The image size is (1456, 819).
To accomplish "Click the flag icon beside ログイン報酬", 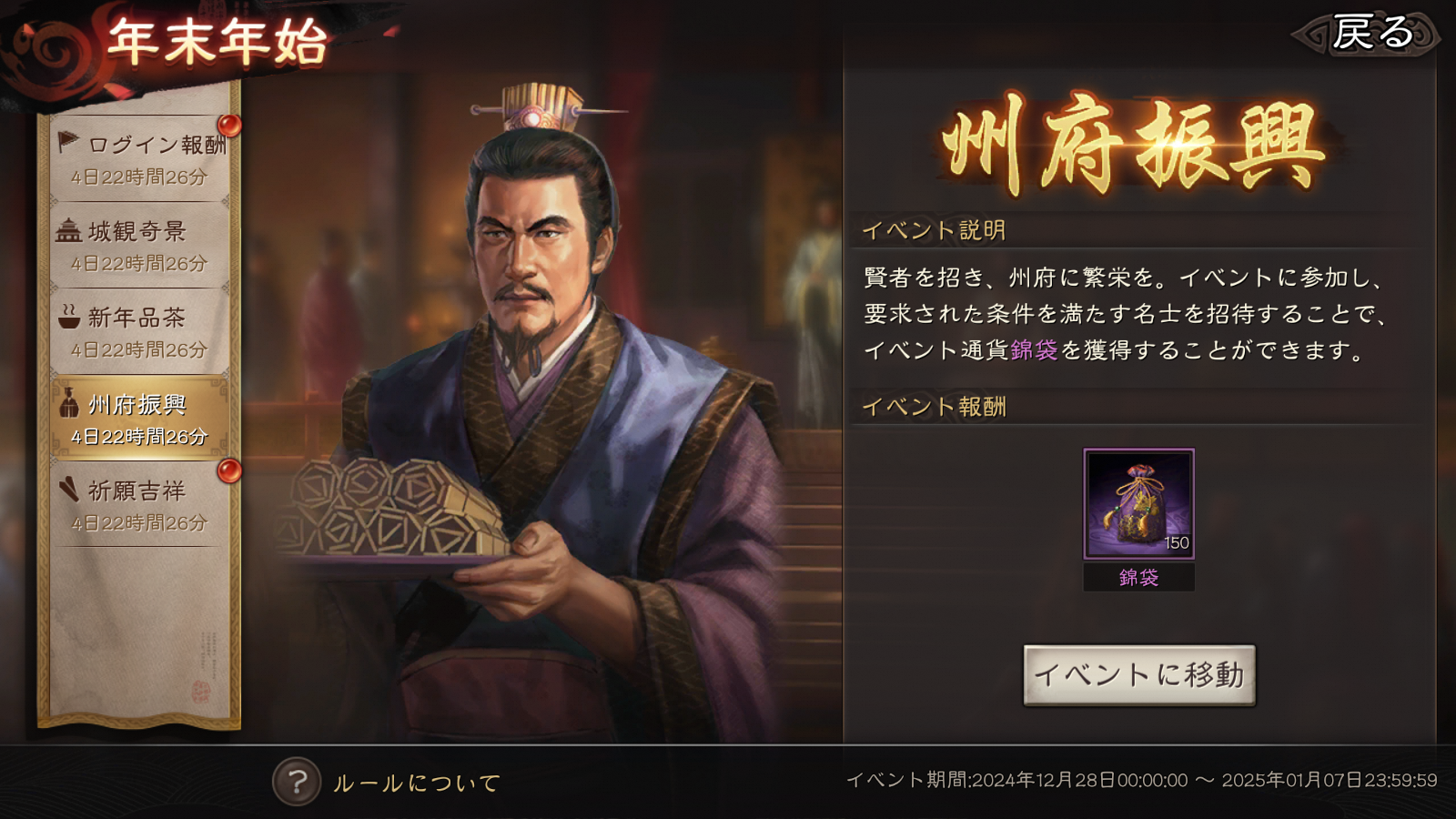I will [68, 142].
